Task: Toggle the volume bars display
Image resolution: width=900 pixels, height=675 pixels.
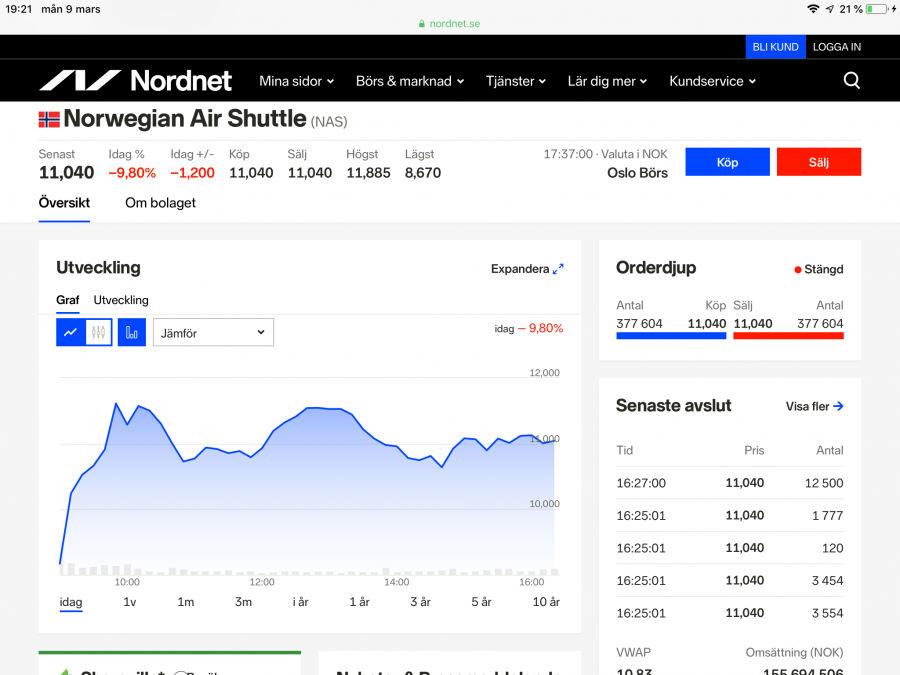Action: click(x=132, y=332)
